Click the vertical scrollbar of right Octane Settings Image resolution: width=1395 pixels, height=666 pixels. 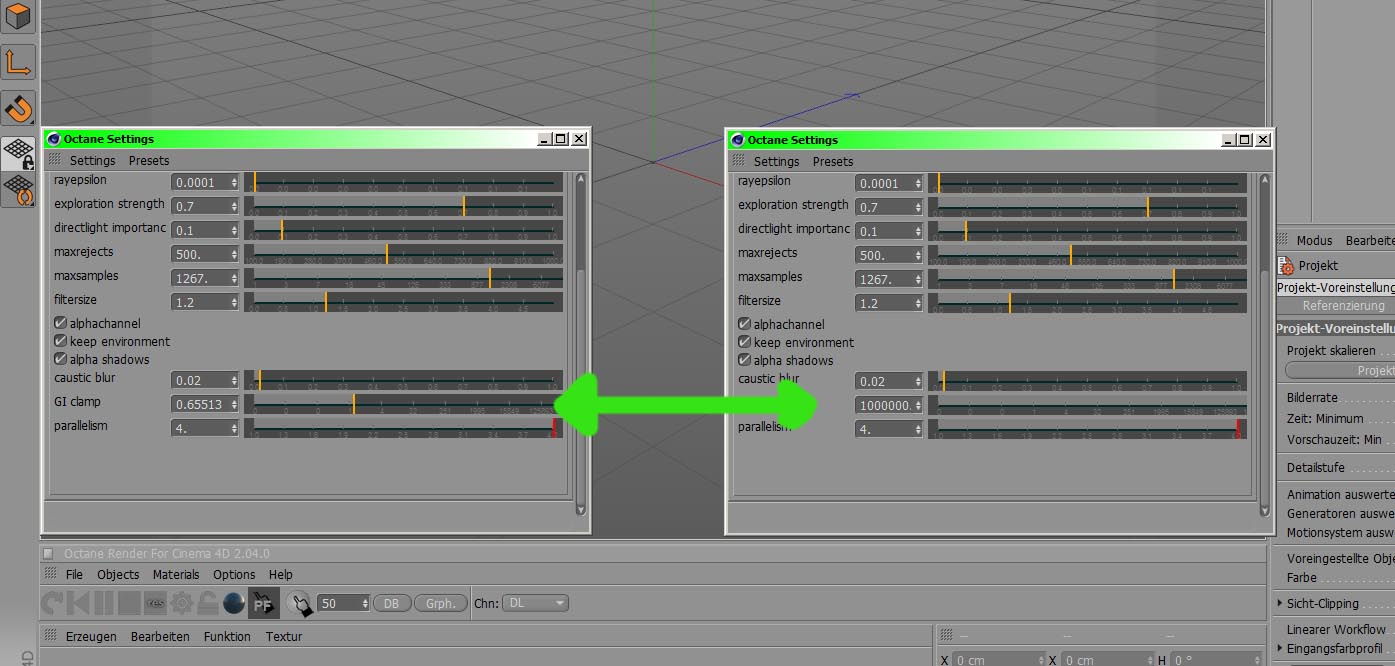tap(1264, 345)
